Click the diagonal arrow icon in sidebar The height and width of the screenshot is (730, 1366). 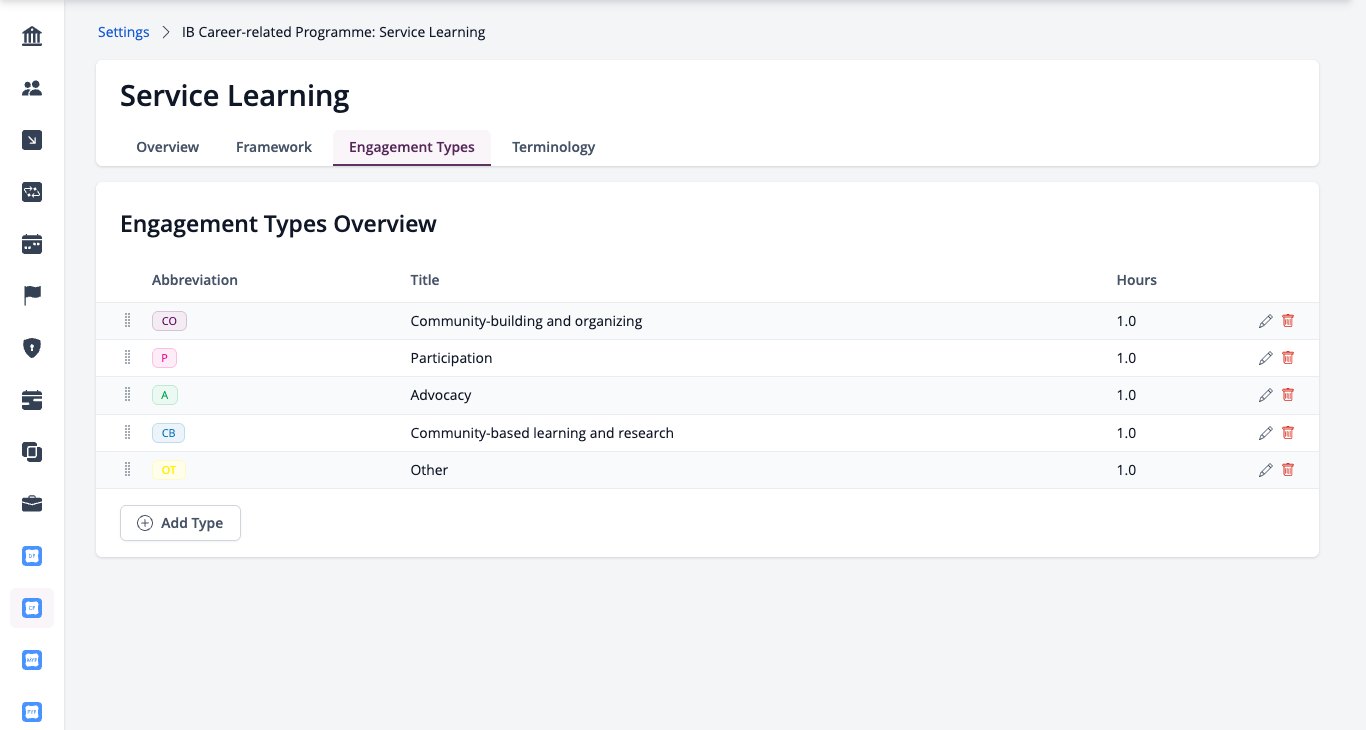tap(32, 141)
